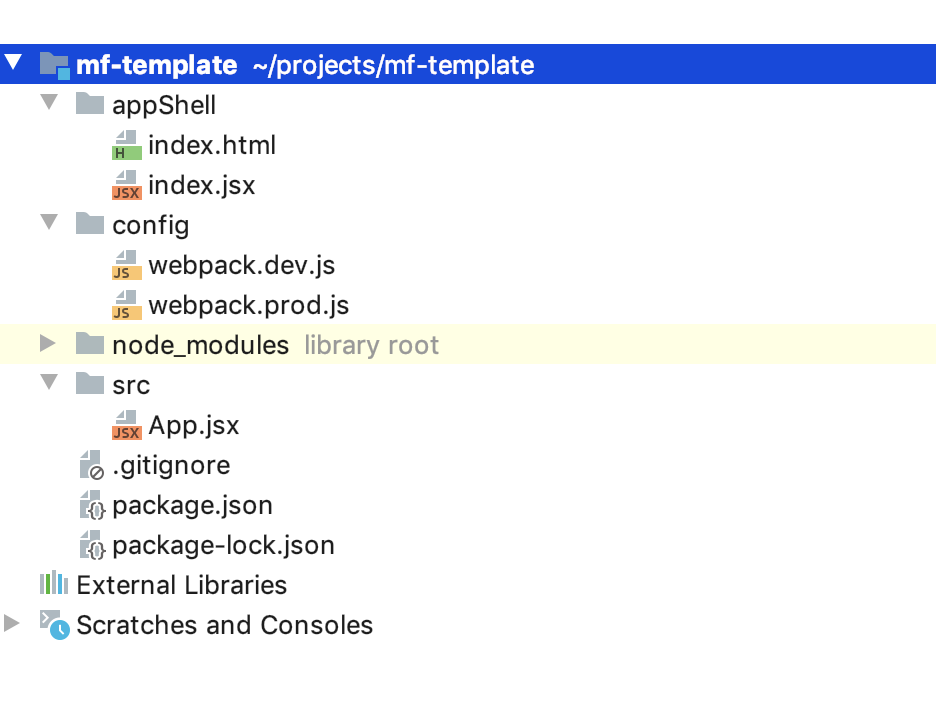Image resolution: width=936 pixels, height=710 pixels.
Task: Click the JSON icon beside package.json
Action: click(x=90, y=505)
